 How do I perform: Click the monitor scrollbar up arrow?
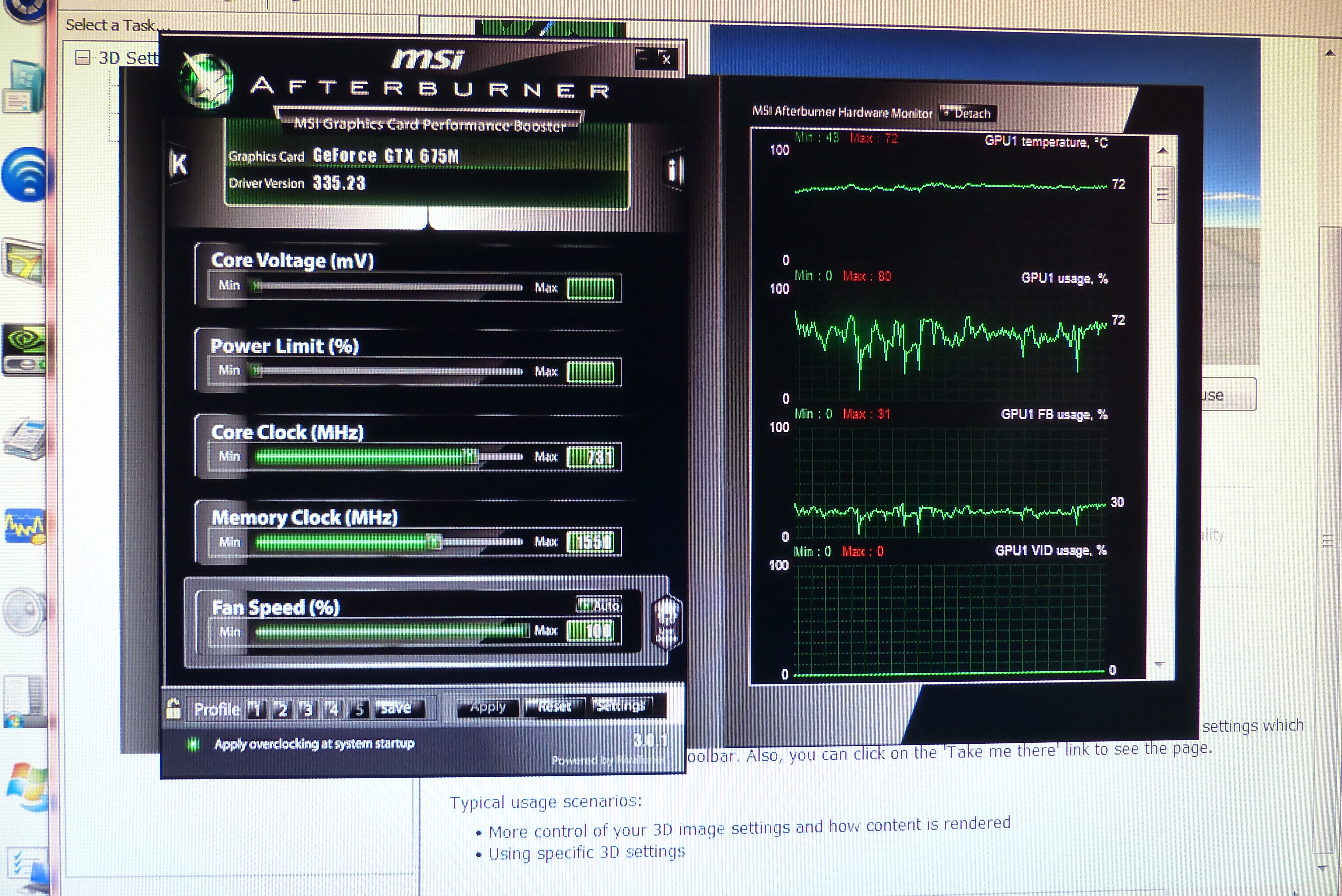click(1163, 150)
